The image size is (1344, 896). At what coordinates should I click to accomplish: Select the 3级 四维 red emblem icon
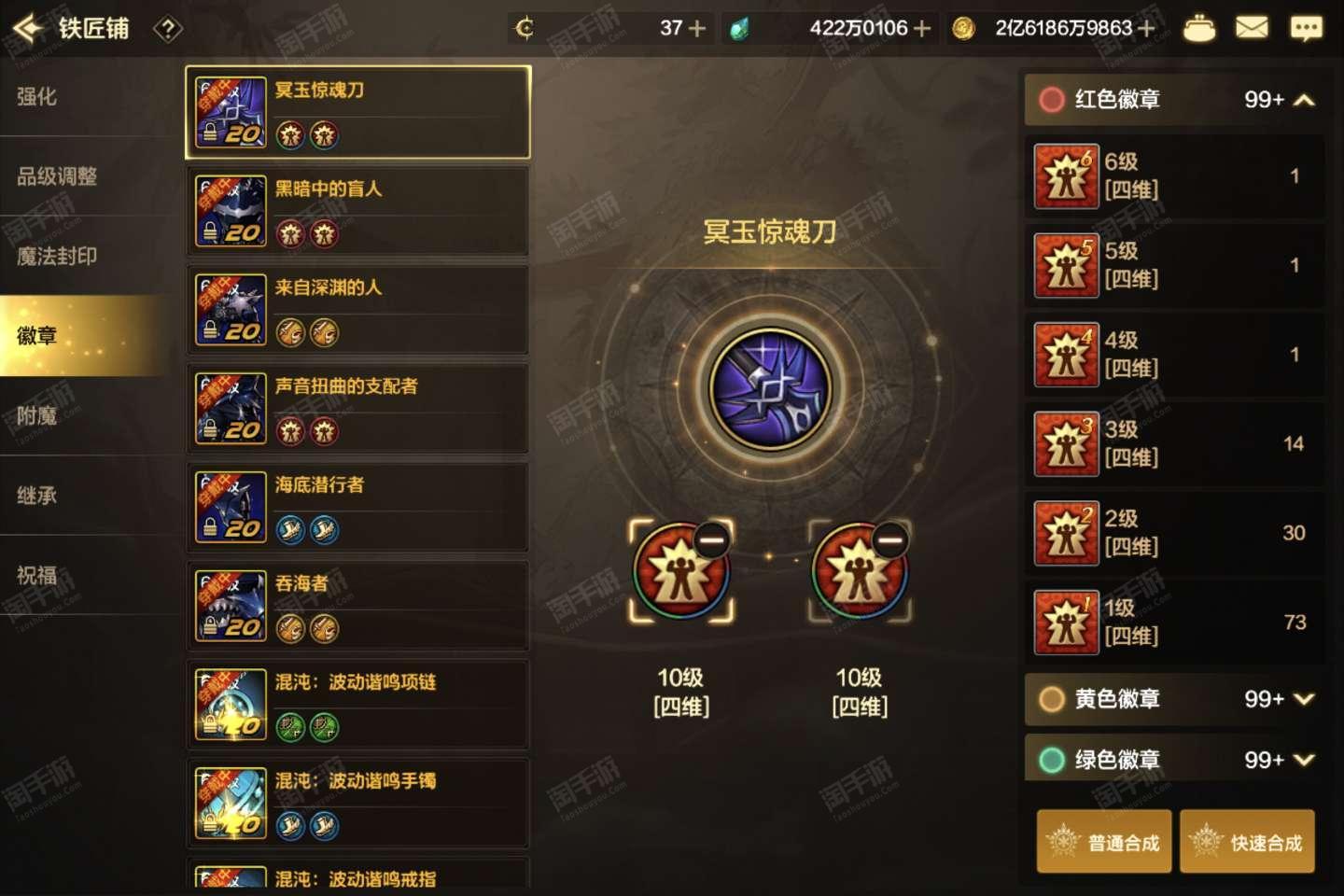(x=1066, y=444)
